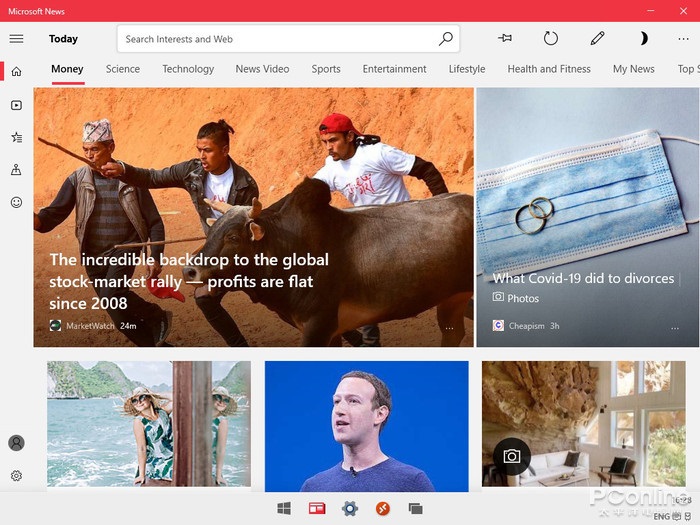Select the Money tab
The width and height of the screenshot is (700, 525).
pos(67,69)
